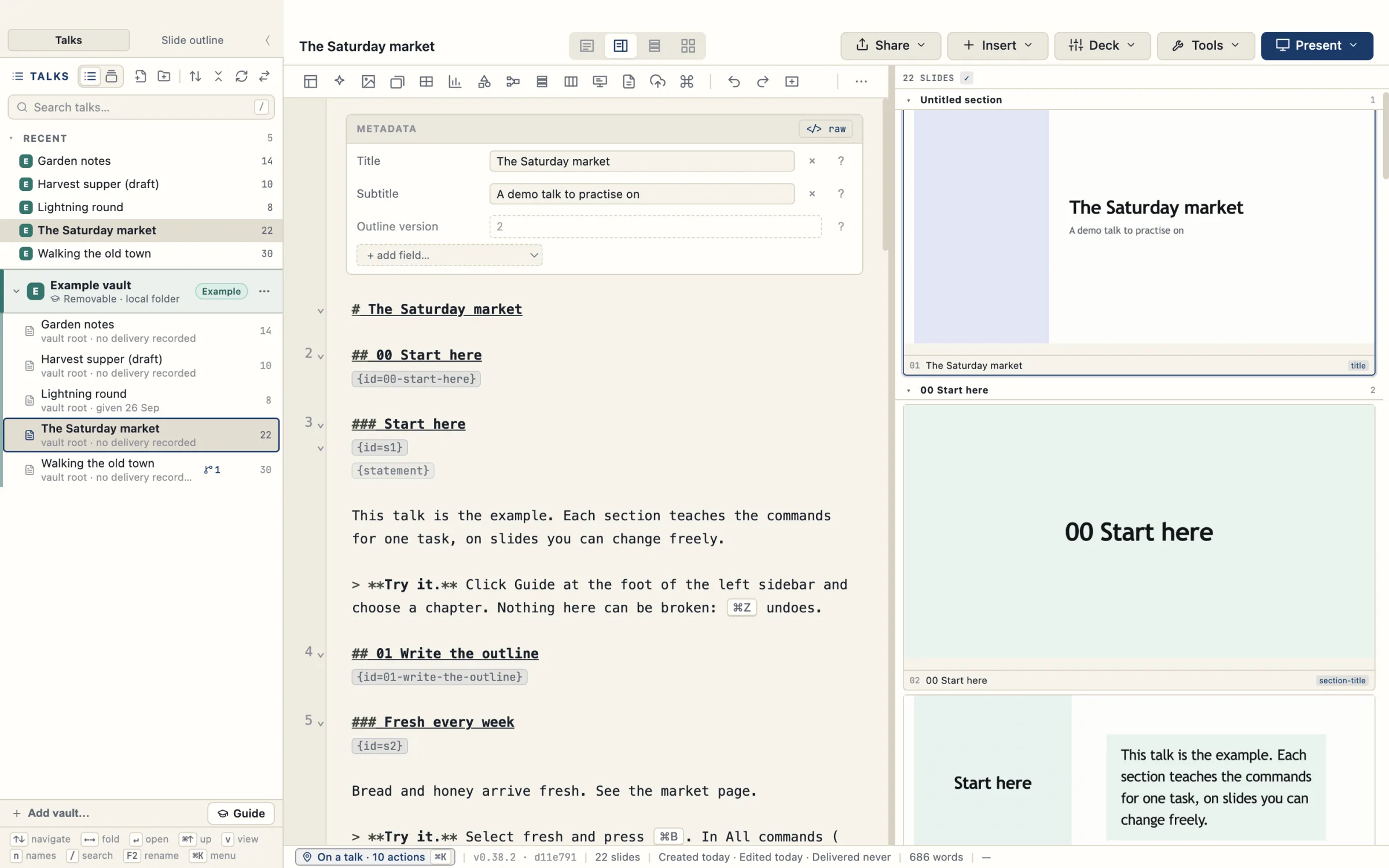Redo with the redo arrow icon
Screen dimensions: 1389x868
(x=763, y=82)
